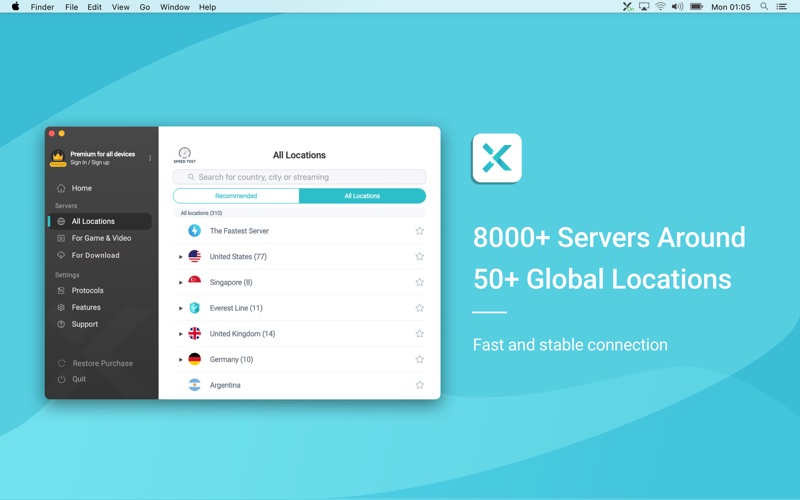Viewport: 800px width, 500px height.
Task: Open the Edit menu
Action: pyautogui.click(x=94, y=7)
